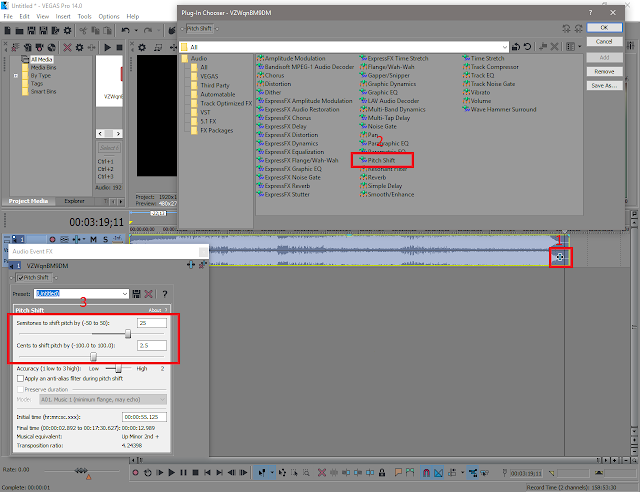This screenshot has height=492, width=640.
Task: Click the Remove selected media red X icon
Action: click(67, 48)
